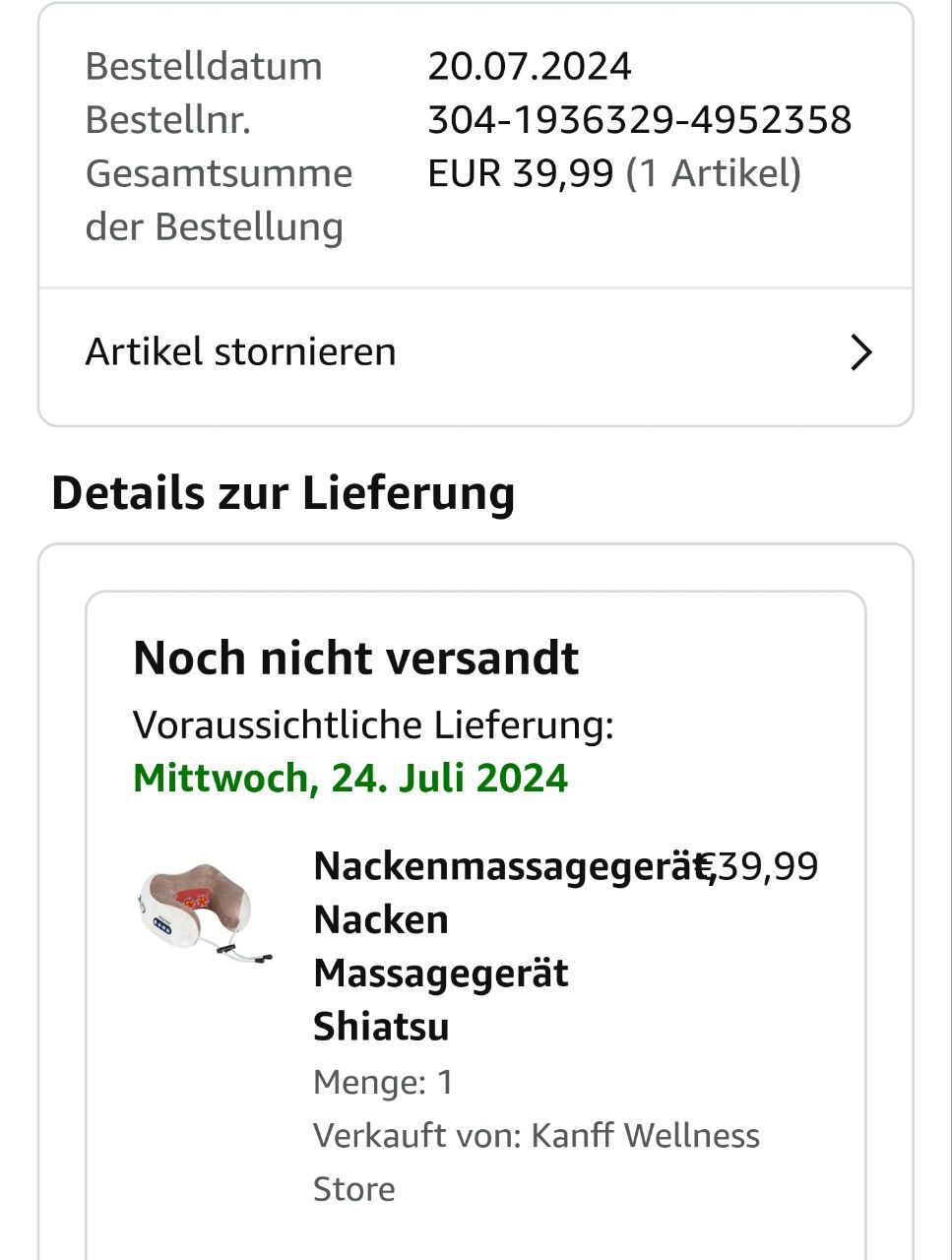The height and width of the screenshot is (1260, 952).
Task: Tap the Menge: 1 quantity text
Action: (383, 1083)
